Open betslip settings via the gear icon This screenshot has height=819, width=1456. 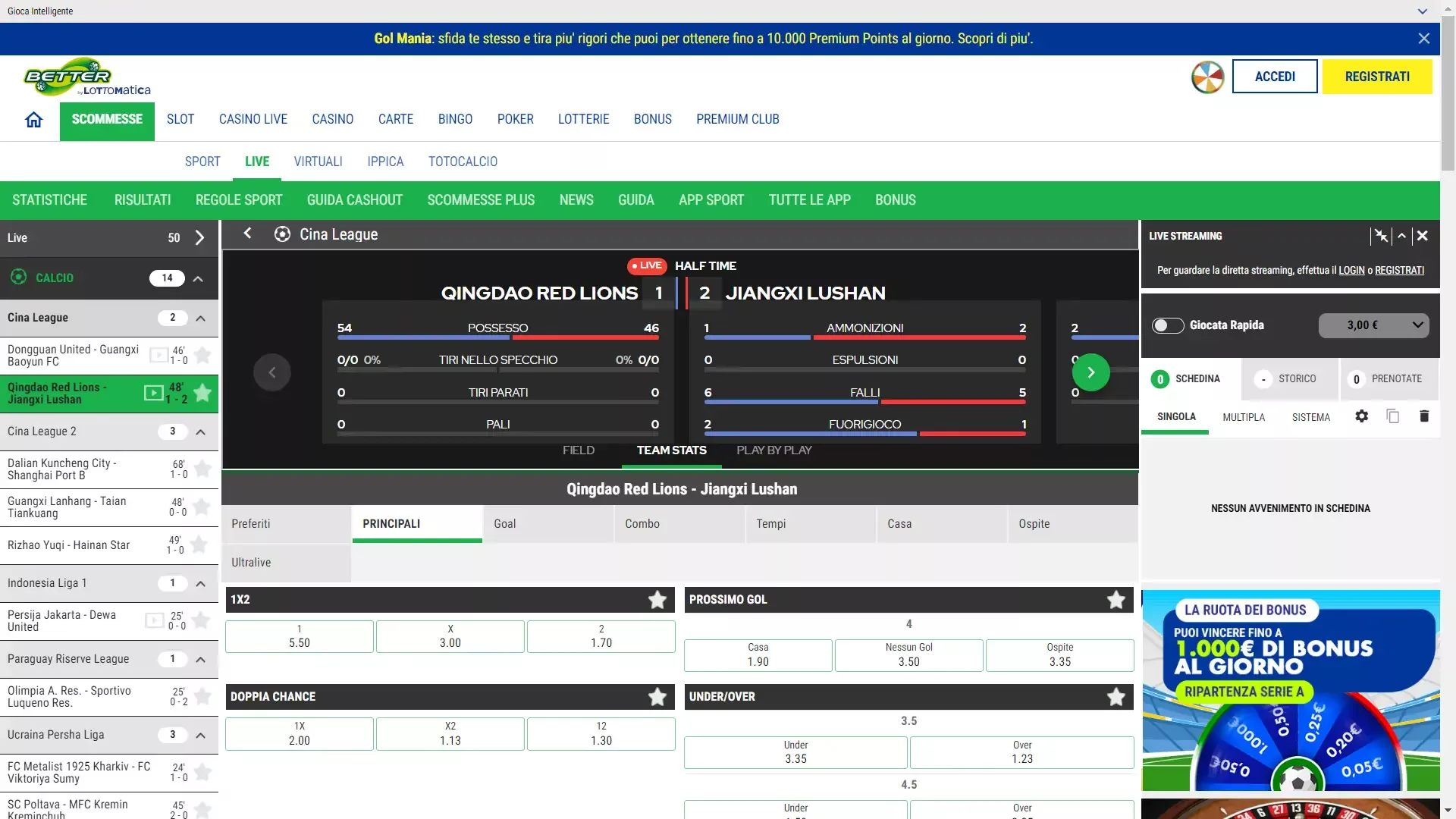1362,416
